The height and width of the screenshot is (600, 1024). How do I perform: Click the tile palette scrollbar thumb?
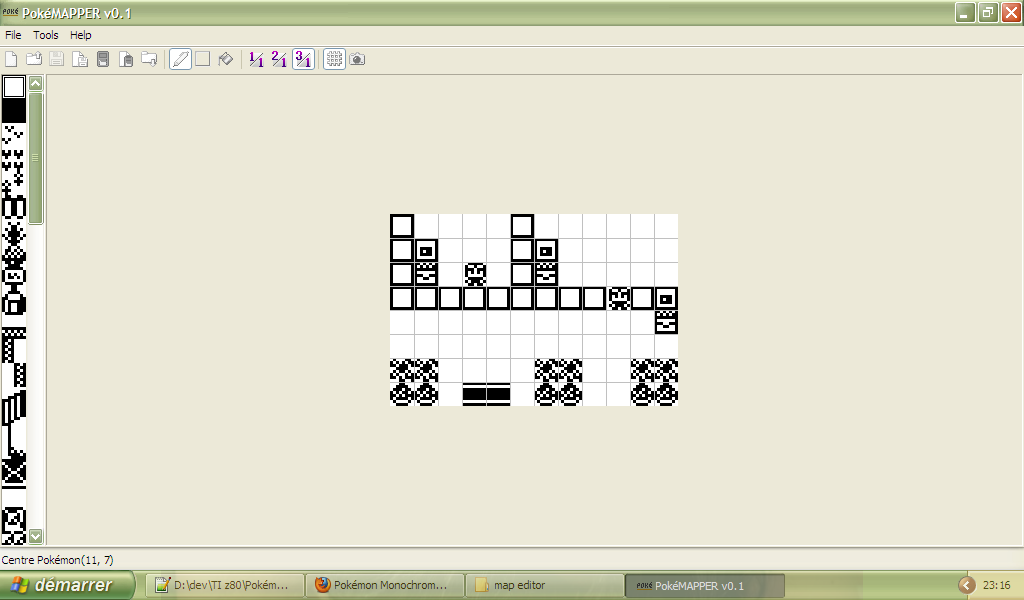coord(36,158)
